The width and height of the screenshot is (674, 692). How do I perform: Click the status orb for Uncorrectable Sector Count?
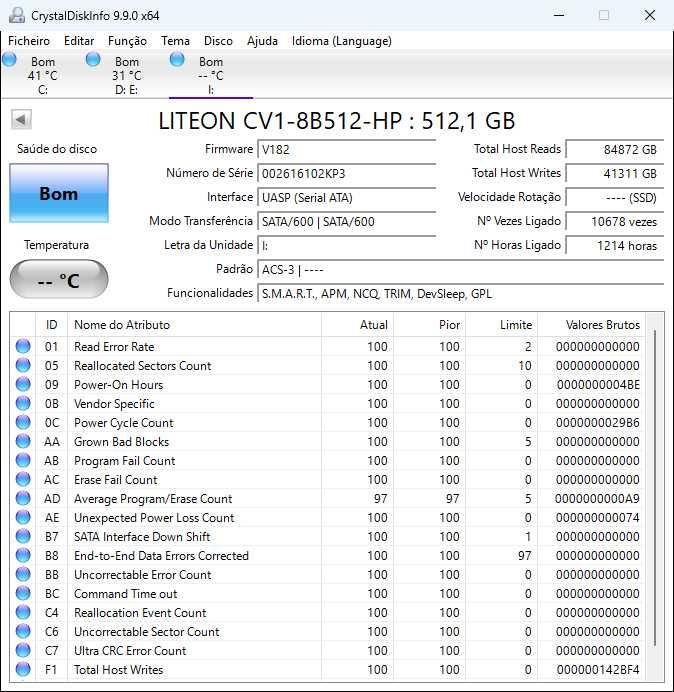pyautogui.click(x=23, y=632)
